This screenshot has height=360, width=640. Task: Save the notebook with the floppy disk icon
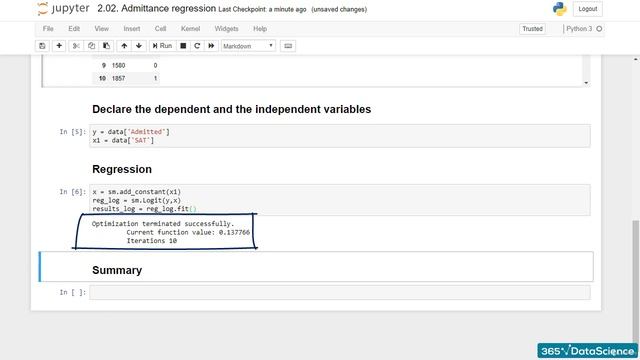(42, 46)
